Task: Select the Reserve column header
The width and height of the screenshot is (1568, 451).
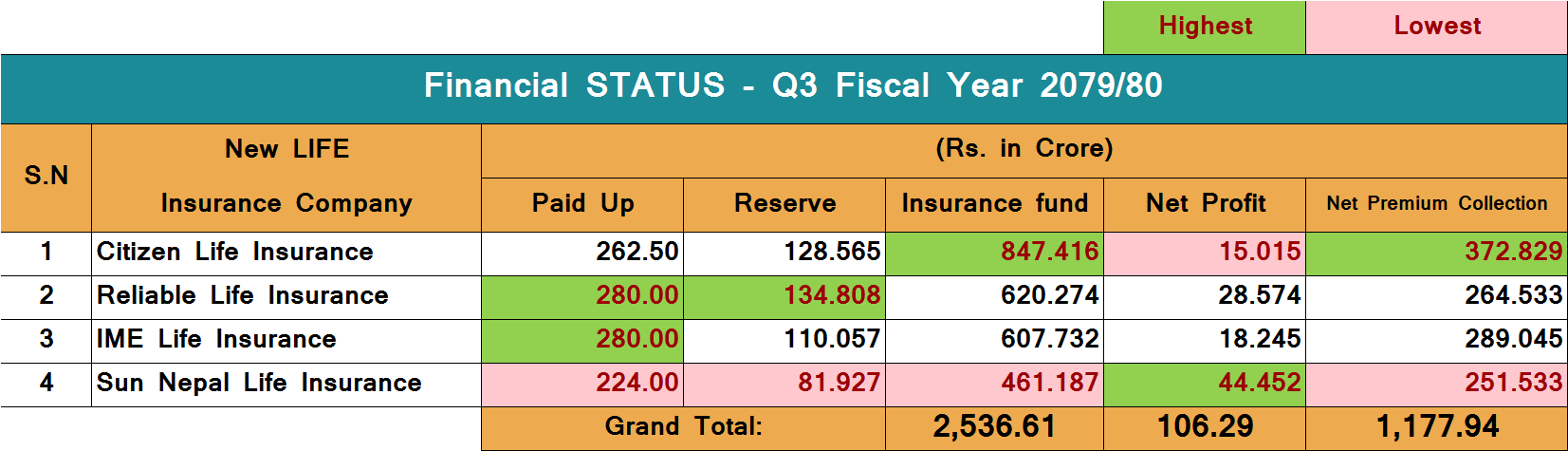Action: (784, 204)
